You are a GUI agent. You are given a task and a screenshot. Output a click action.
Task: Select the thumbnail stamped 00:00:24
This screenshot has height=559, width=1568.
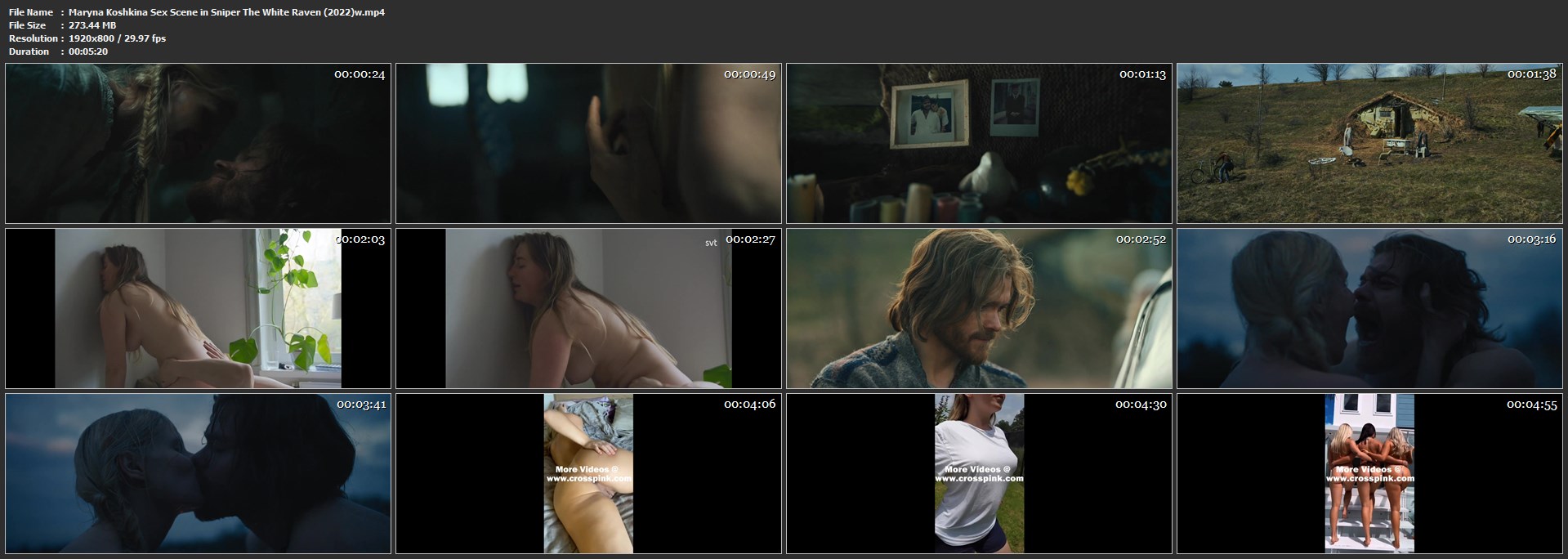click(198, 143)
